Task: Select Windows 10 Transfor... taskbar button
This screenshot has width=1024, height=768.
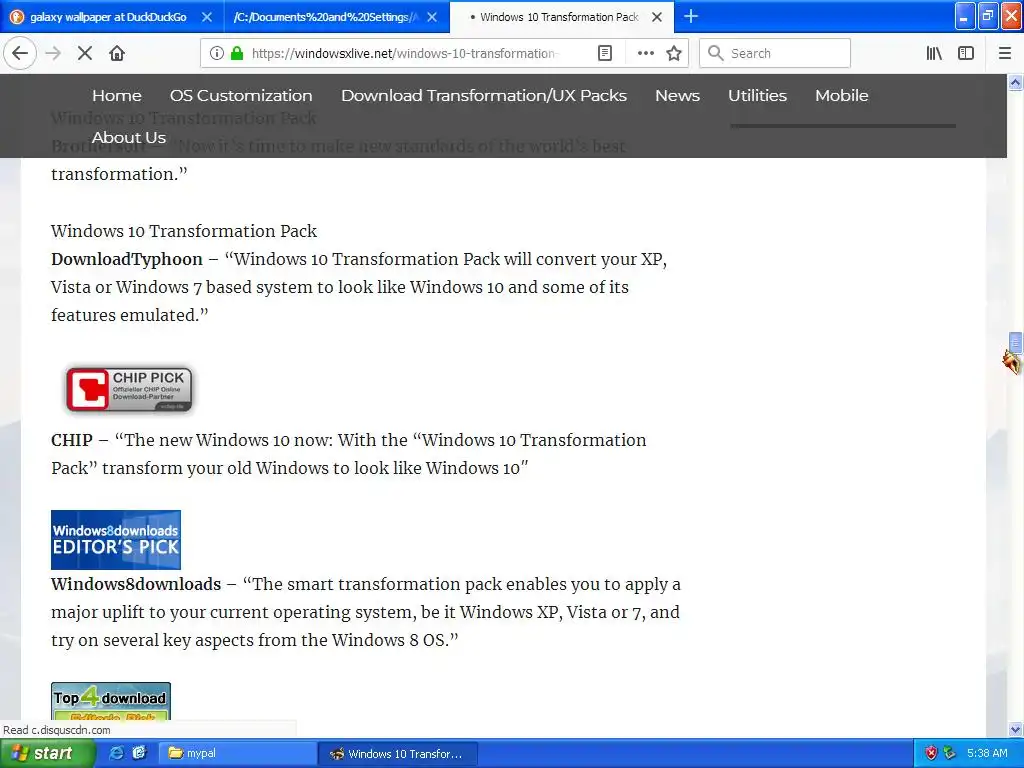Action: [398, 754]
